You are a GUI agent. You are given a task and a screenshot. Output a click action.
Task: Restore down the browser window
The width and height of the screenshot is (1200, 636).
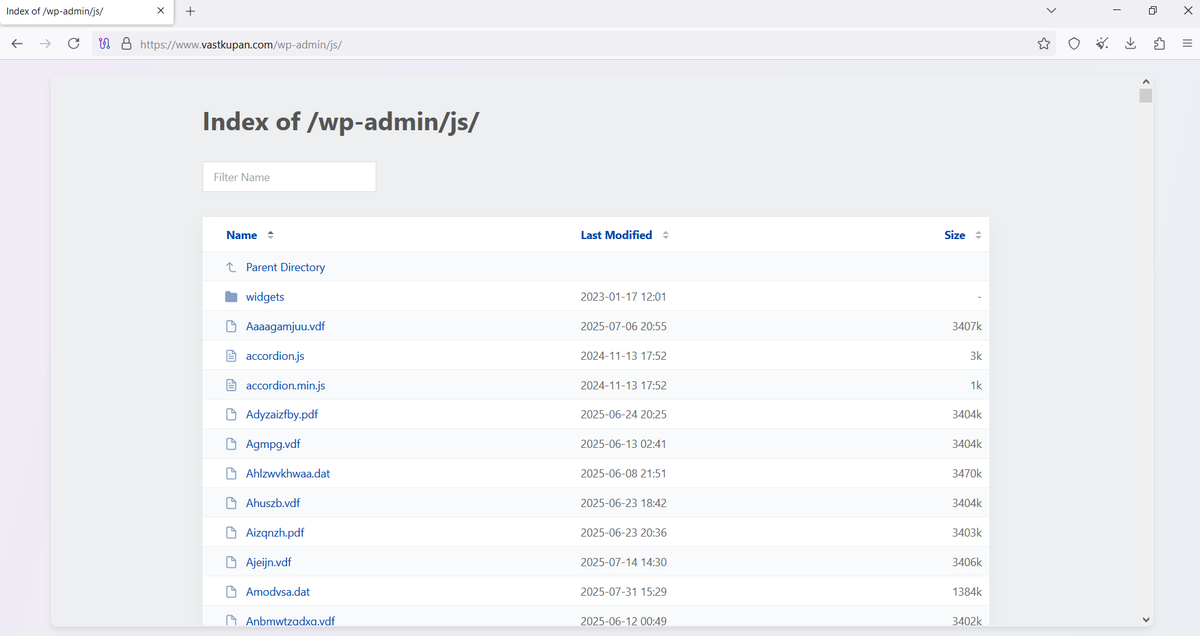click(x=1152, y=10)
